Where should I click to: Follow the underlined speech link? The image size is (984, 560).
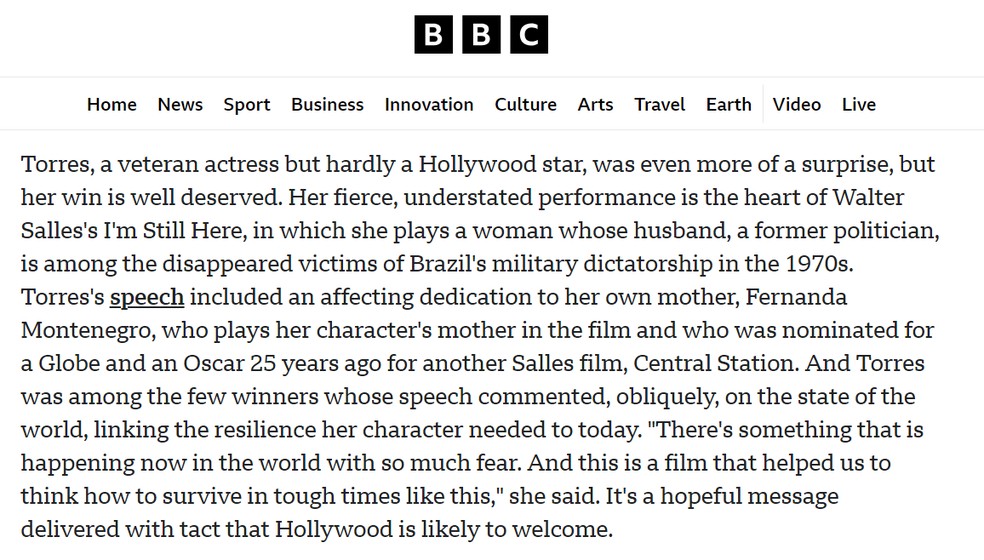147,298
